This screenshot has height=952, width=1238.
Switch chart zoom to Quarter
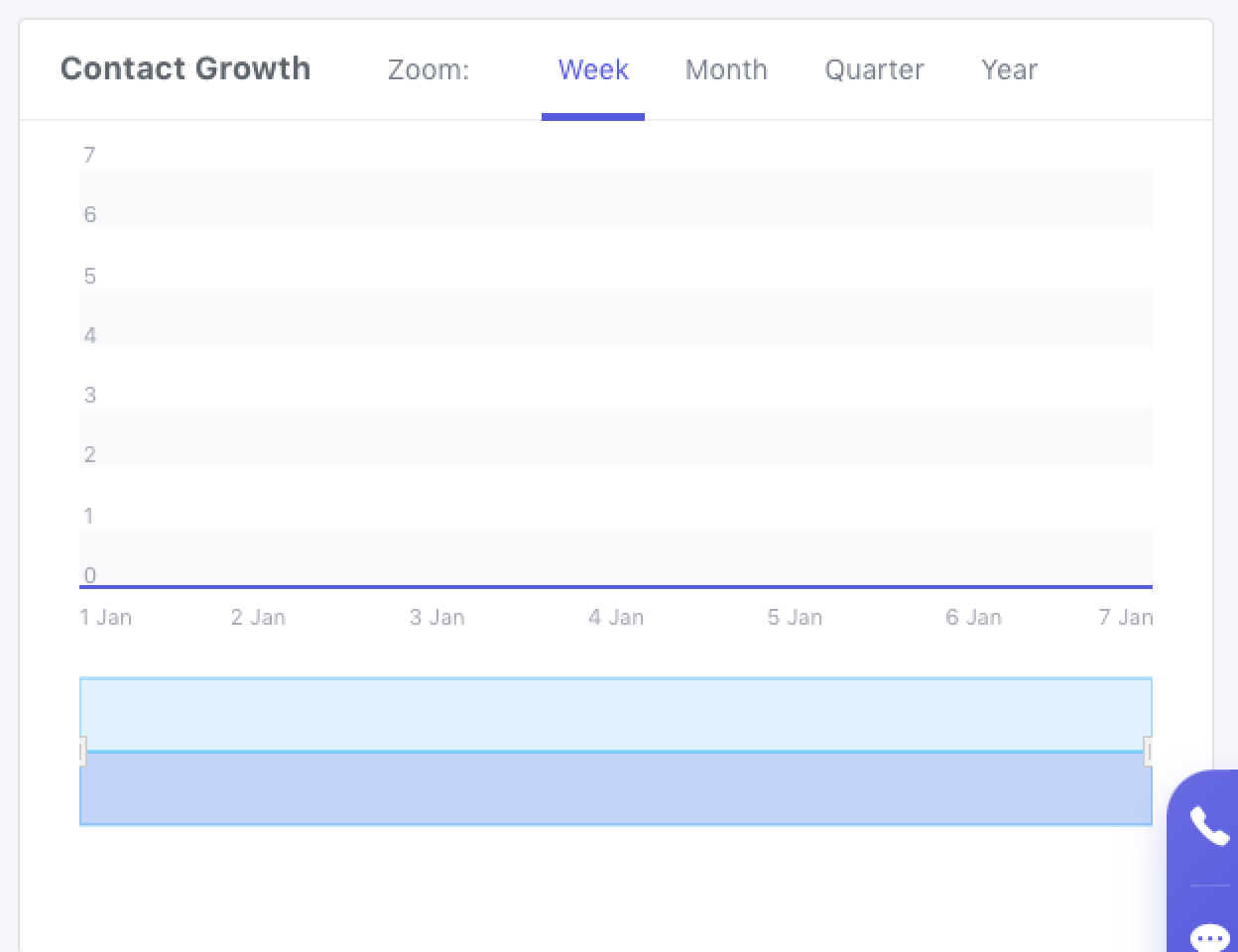click(x=874, y=70)
